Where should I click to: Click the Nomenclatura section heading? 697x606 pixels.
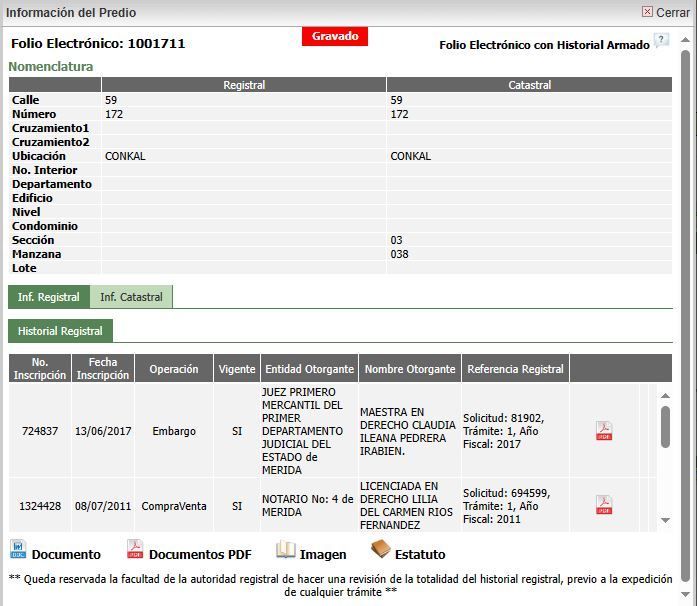51,66
